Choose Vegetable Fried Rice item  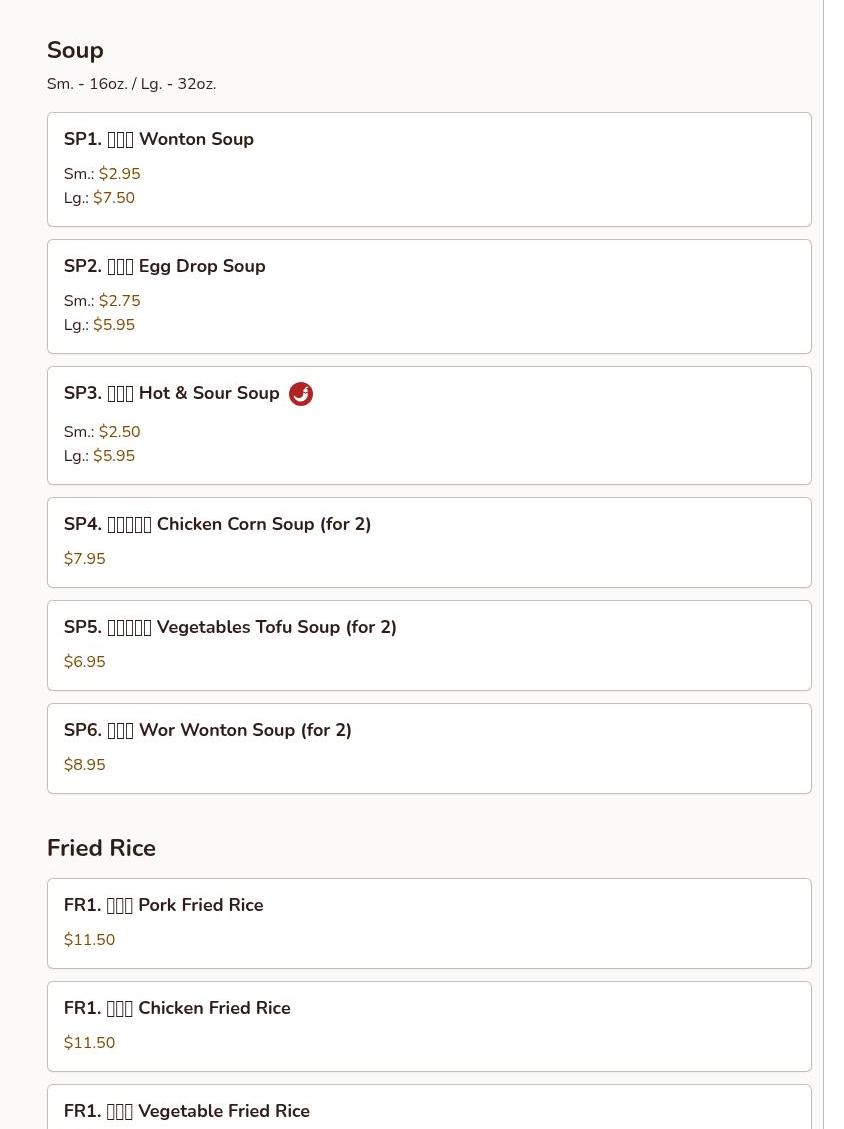point(429,1107)
